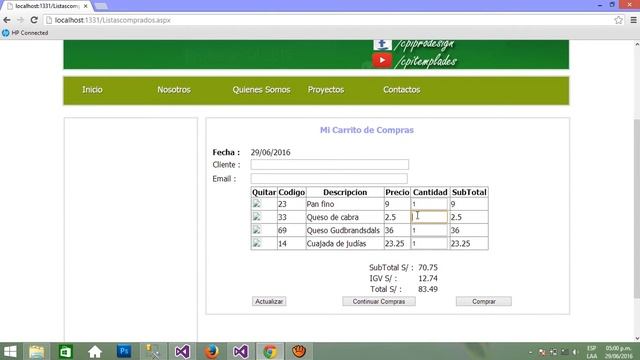Select the localhost:1331/Listascom tab
This screenshot has height=360, width=640.
tap(46, 6)
